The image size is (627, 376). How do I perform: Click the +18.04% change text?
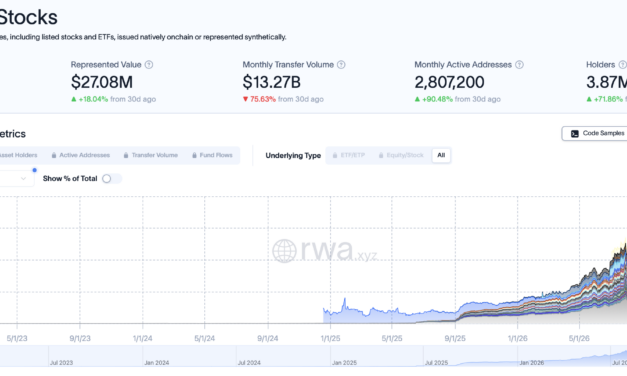[93, 99]
